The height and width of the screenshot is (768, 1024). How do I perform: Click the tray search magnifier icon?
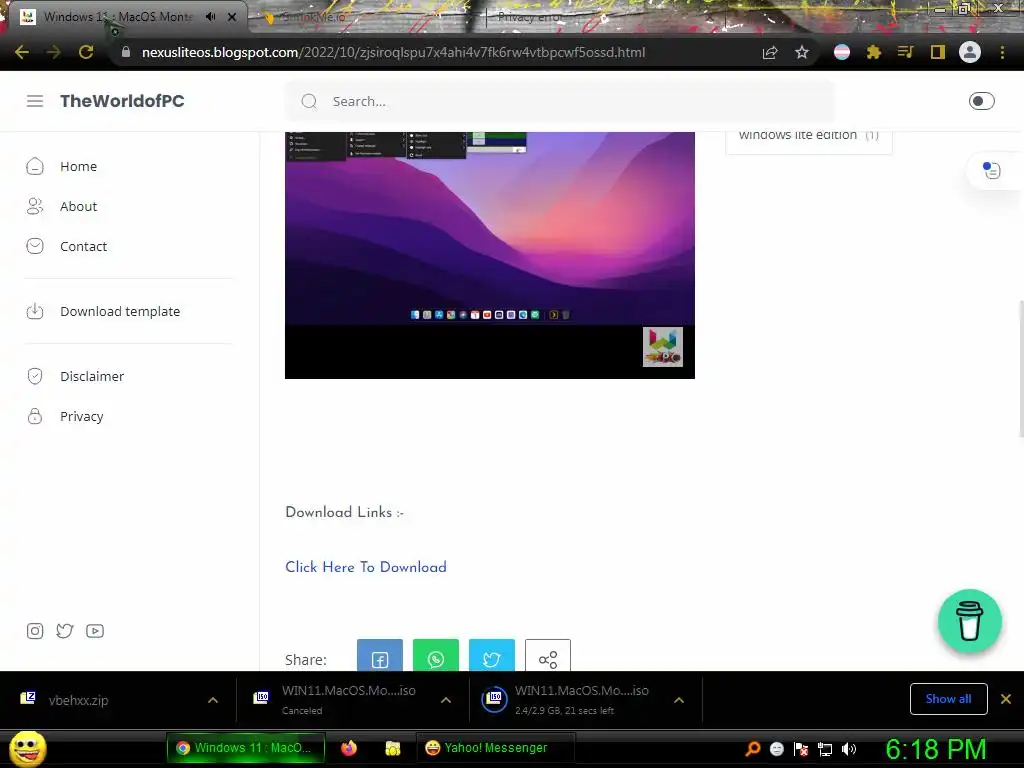752,749
